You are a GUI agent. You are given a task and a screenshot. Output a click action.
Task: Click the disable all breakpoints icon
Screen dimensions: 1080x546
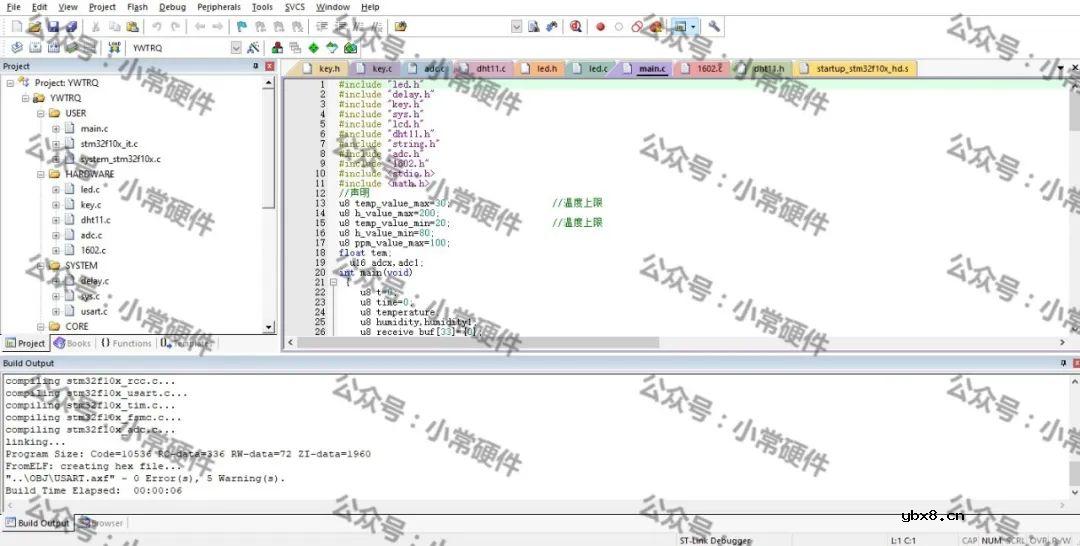pos(637,27)
